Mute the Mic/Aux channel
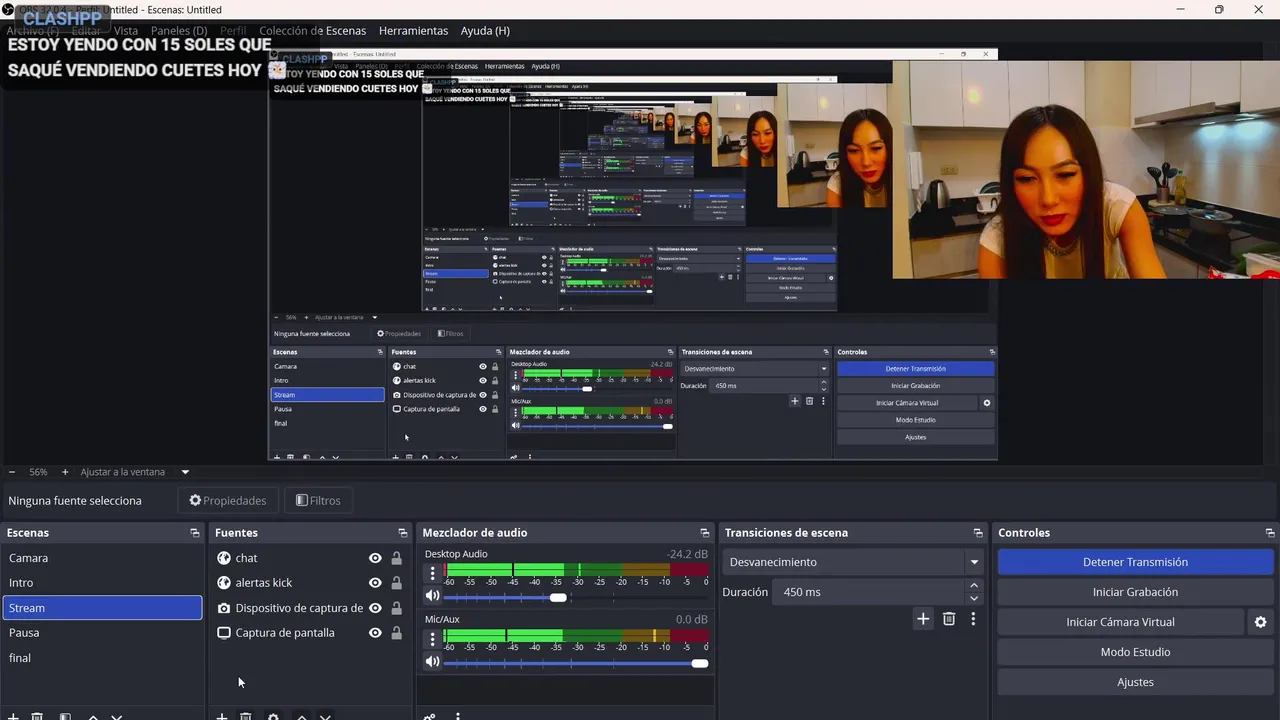1280x720 pixels. 432,662
